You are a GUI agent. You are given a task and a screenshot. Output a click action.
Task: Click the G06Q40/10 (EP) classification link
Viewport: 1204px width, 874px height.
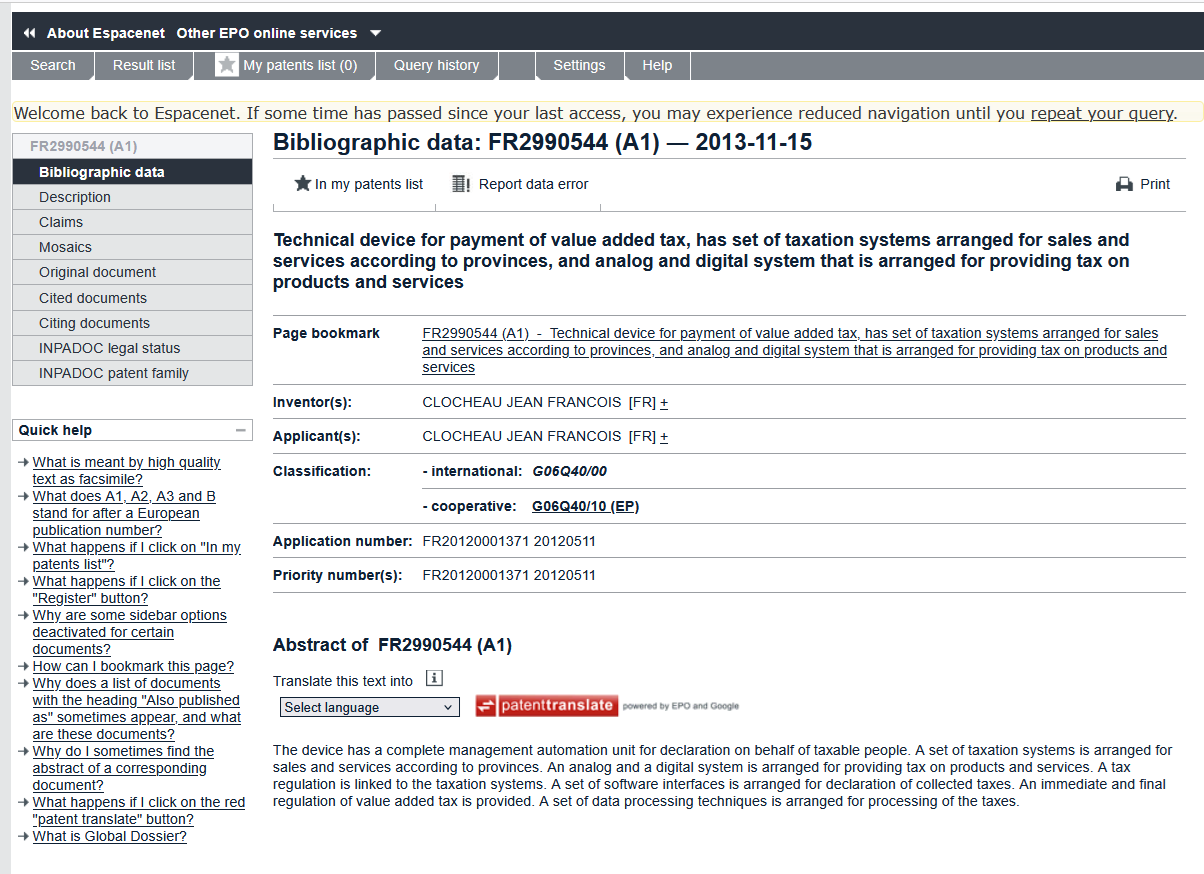coord(585,506)
